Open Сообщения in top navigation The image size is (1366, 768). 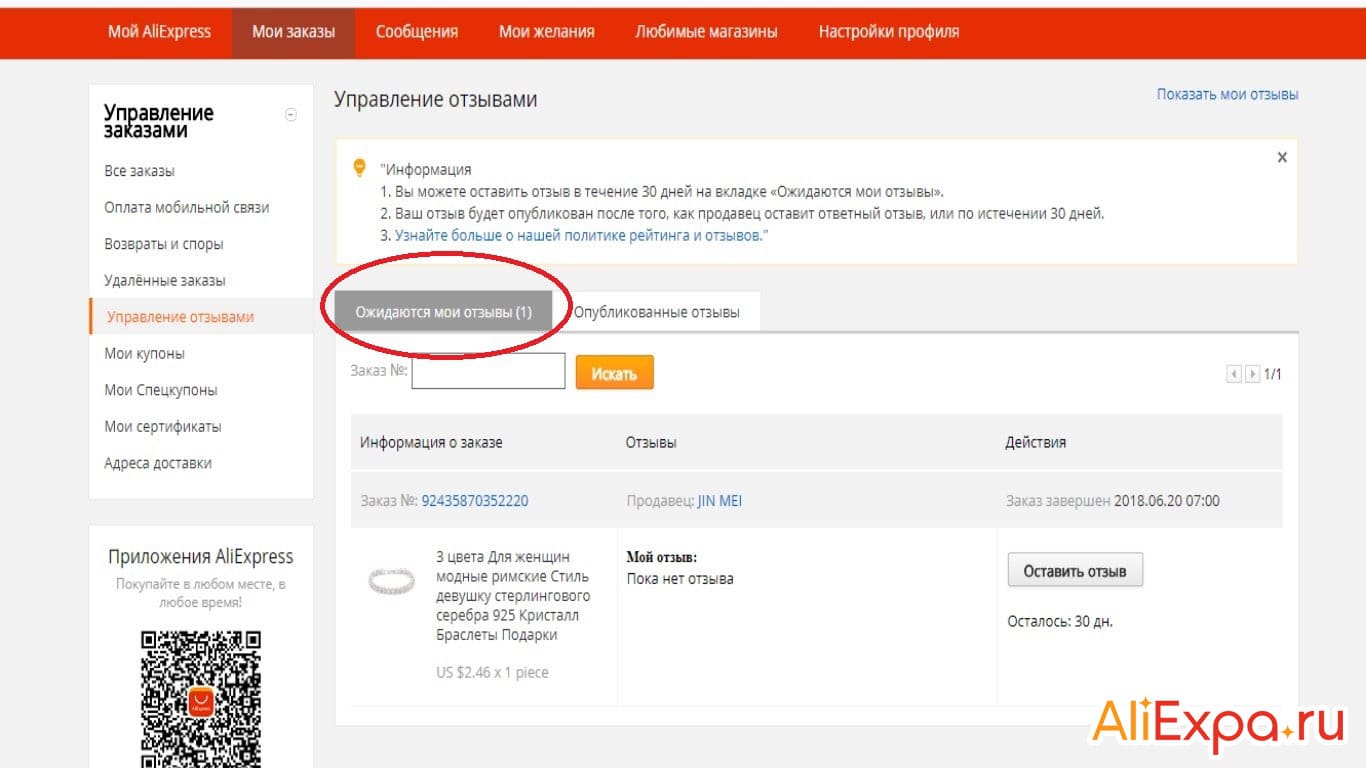point(417,32)
